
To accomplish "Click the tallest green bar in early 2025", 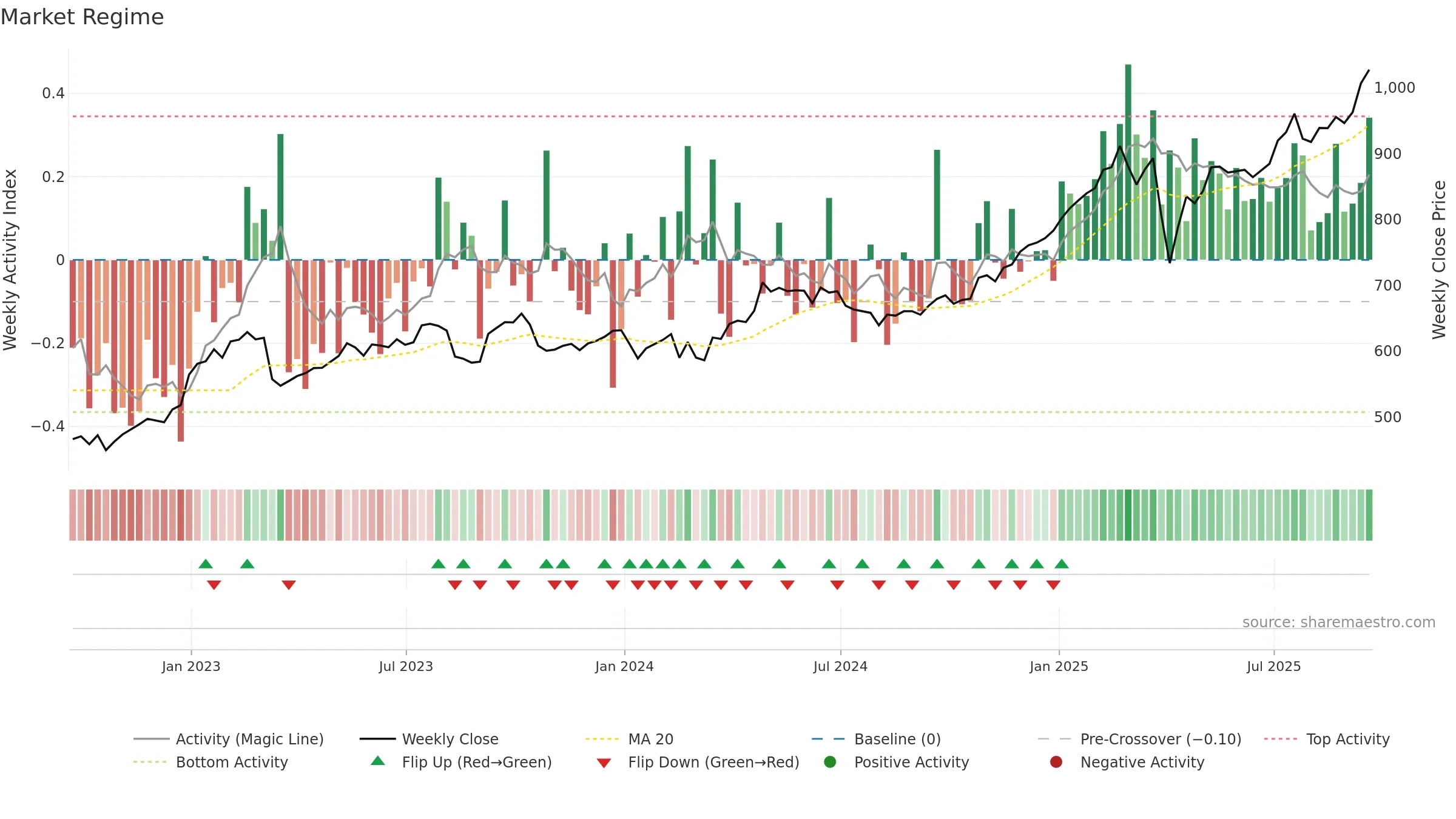I will click(1128, 162).
